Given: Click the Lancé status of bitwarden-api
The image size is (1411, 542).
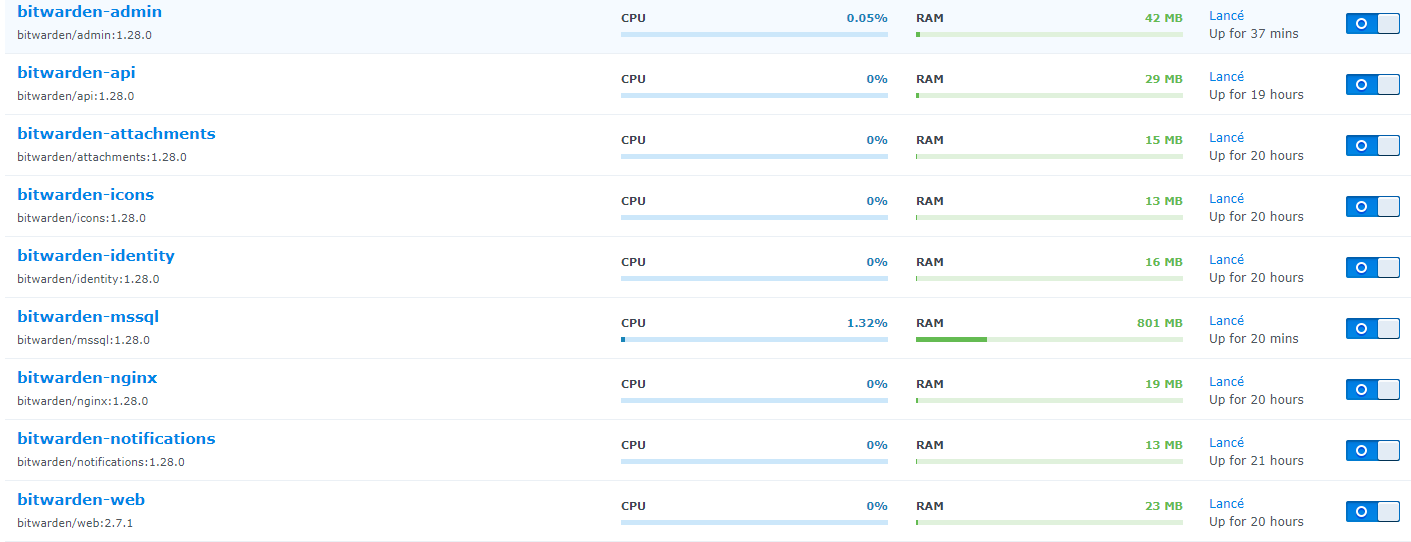Looking at the screenshot, I should [1226, 77].
